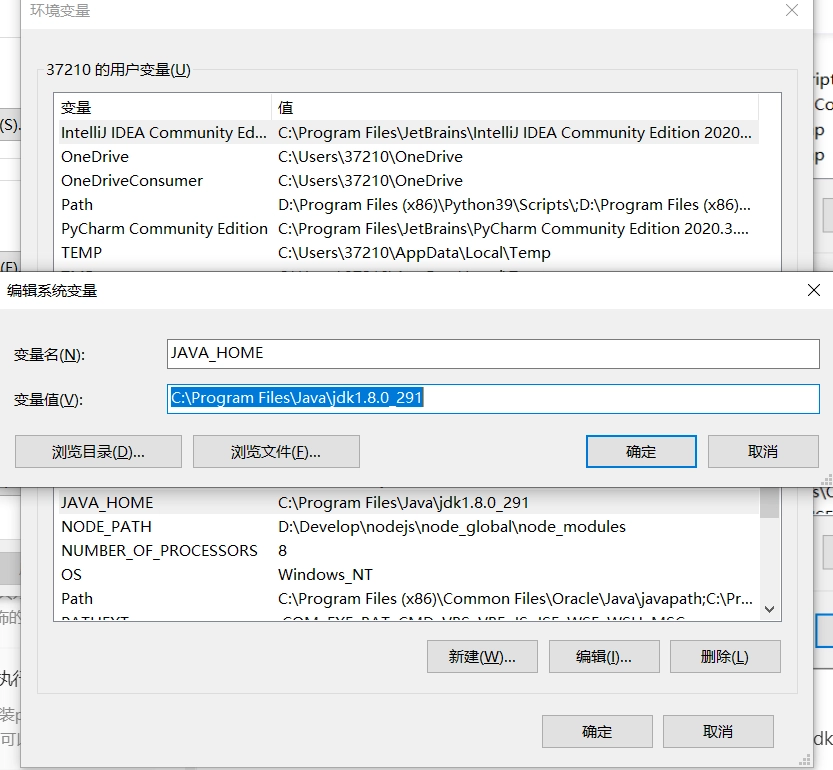Click 取消 at bottom of 环境变量 window
The image size is (833, 770).
tap(718, 732)
